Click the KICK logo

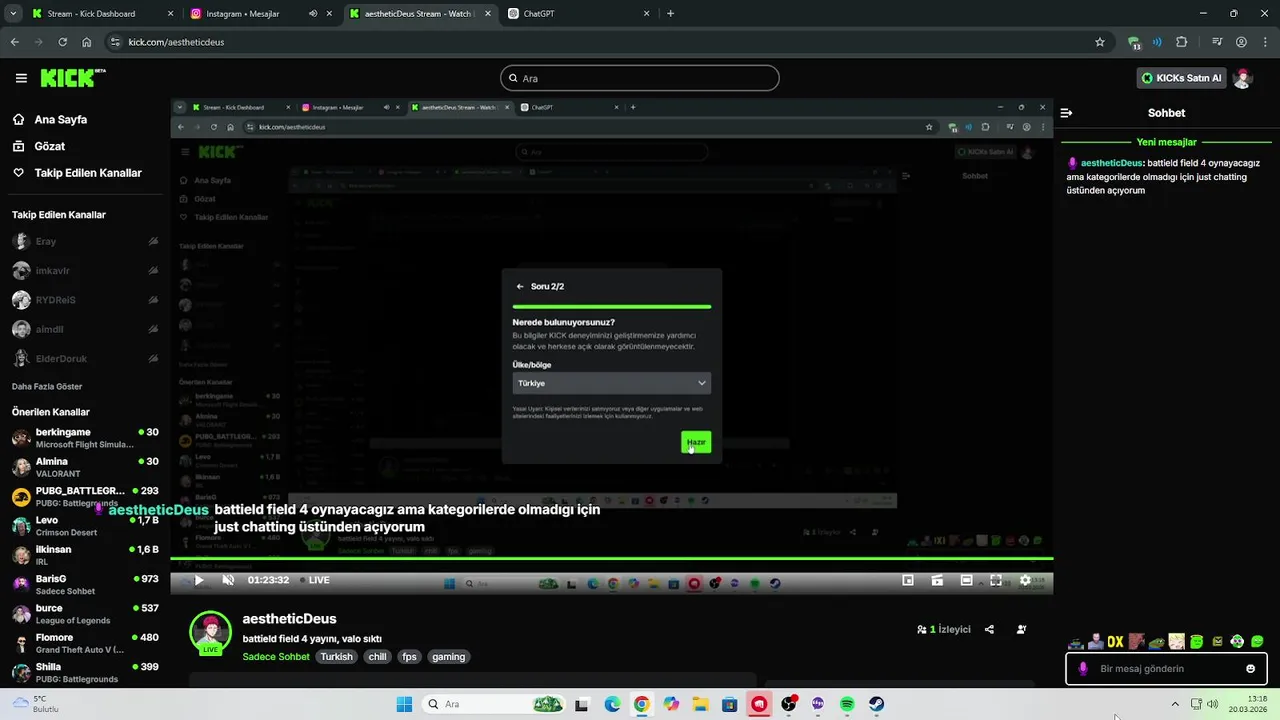click(x=73, y=78)
